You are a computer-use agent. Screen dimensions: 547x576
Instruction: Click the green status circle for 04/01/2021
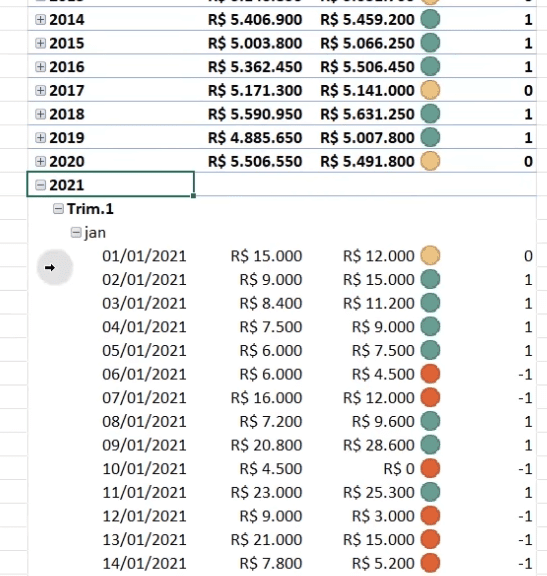tap(430, 327)
